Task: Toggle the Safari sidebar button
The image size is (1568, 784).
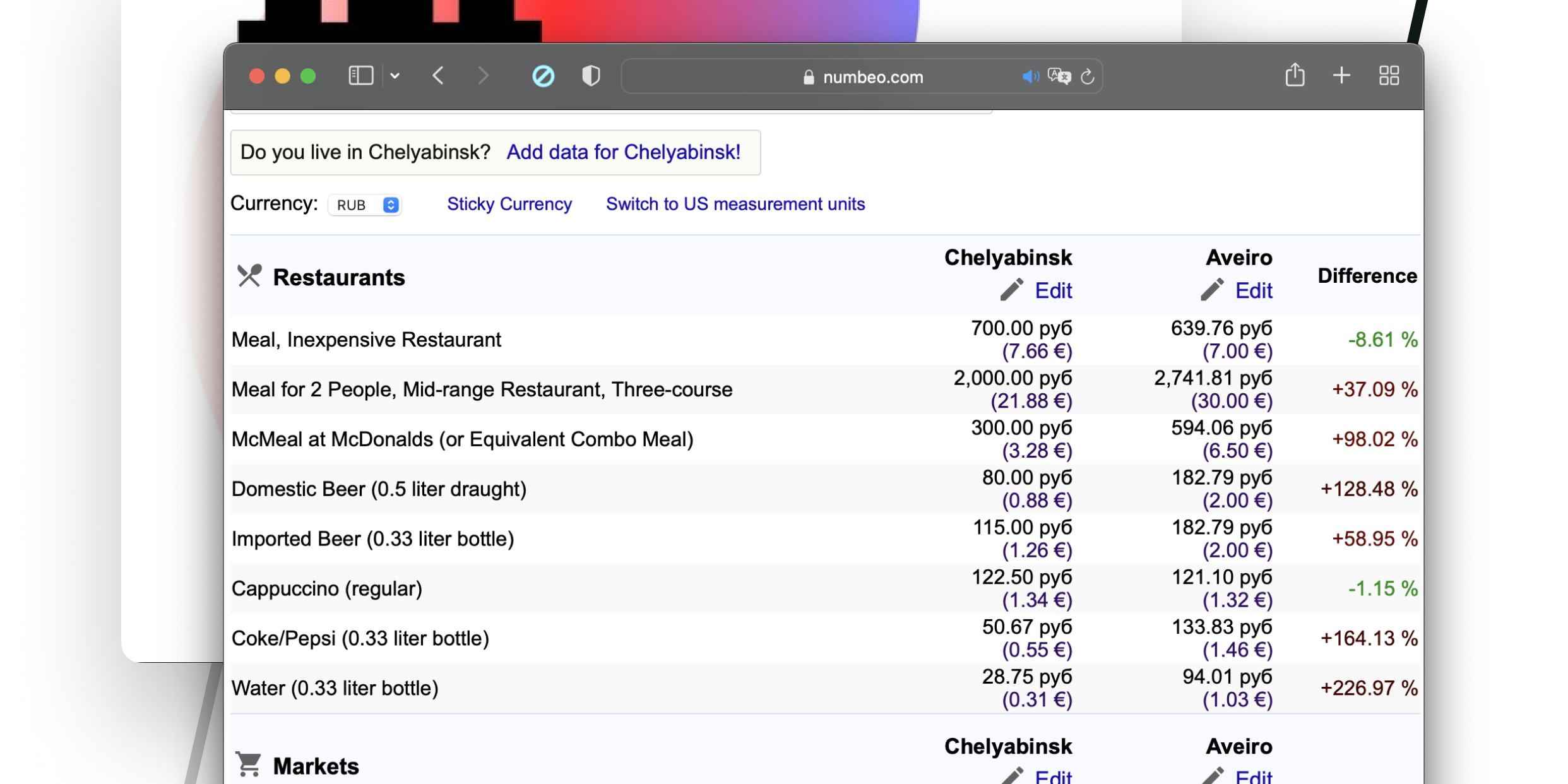Action: coord(360,76)
